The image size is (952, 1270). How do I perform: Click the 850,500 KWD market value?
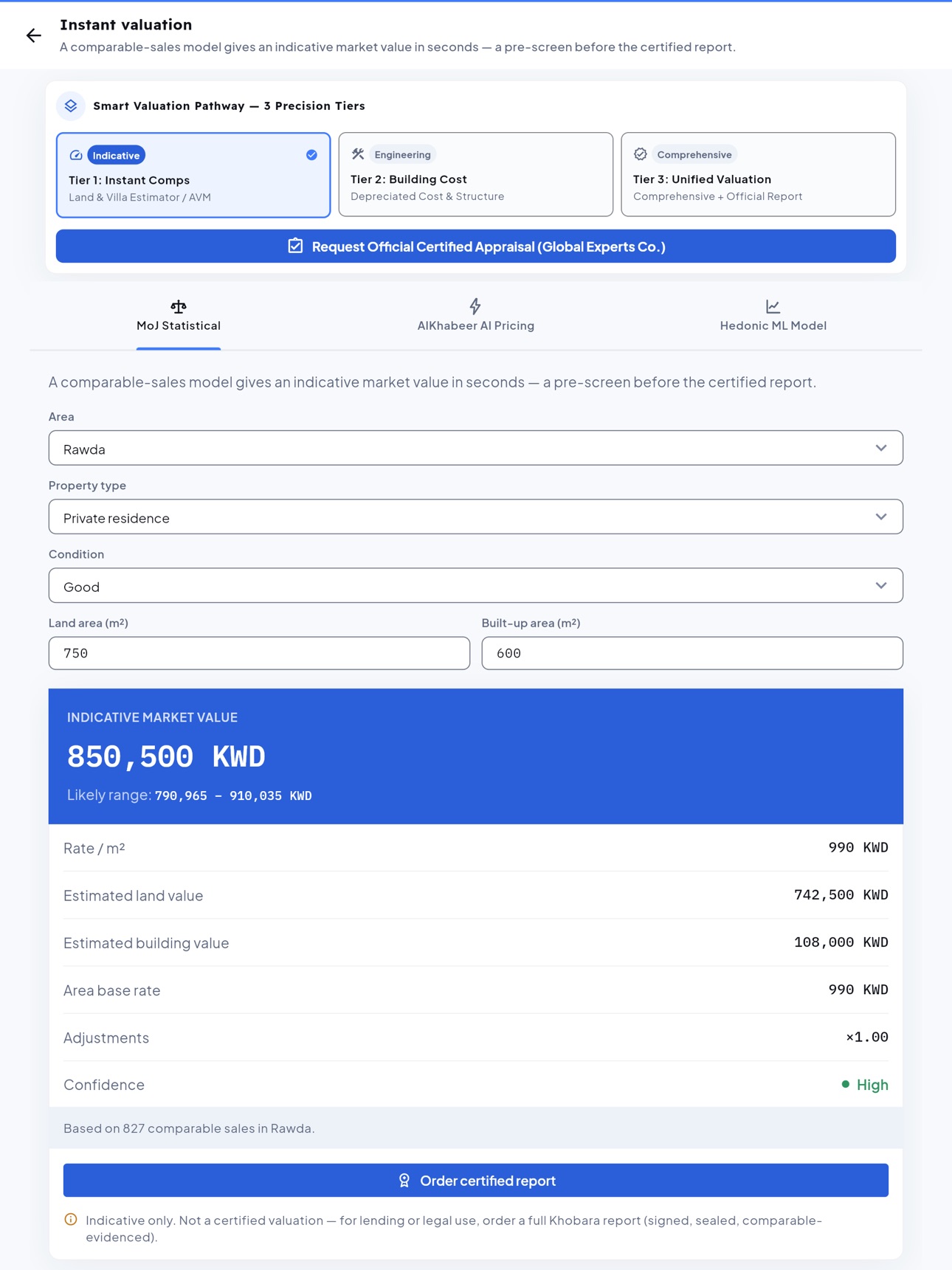[x=166, y=756]
